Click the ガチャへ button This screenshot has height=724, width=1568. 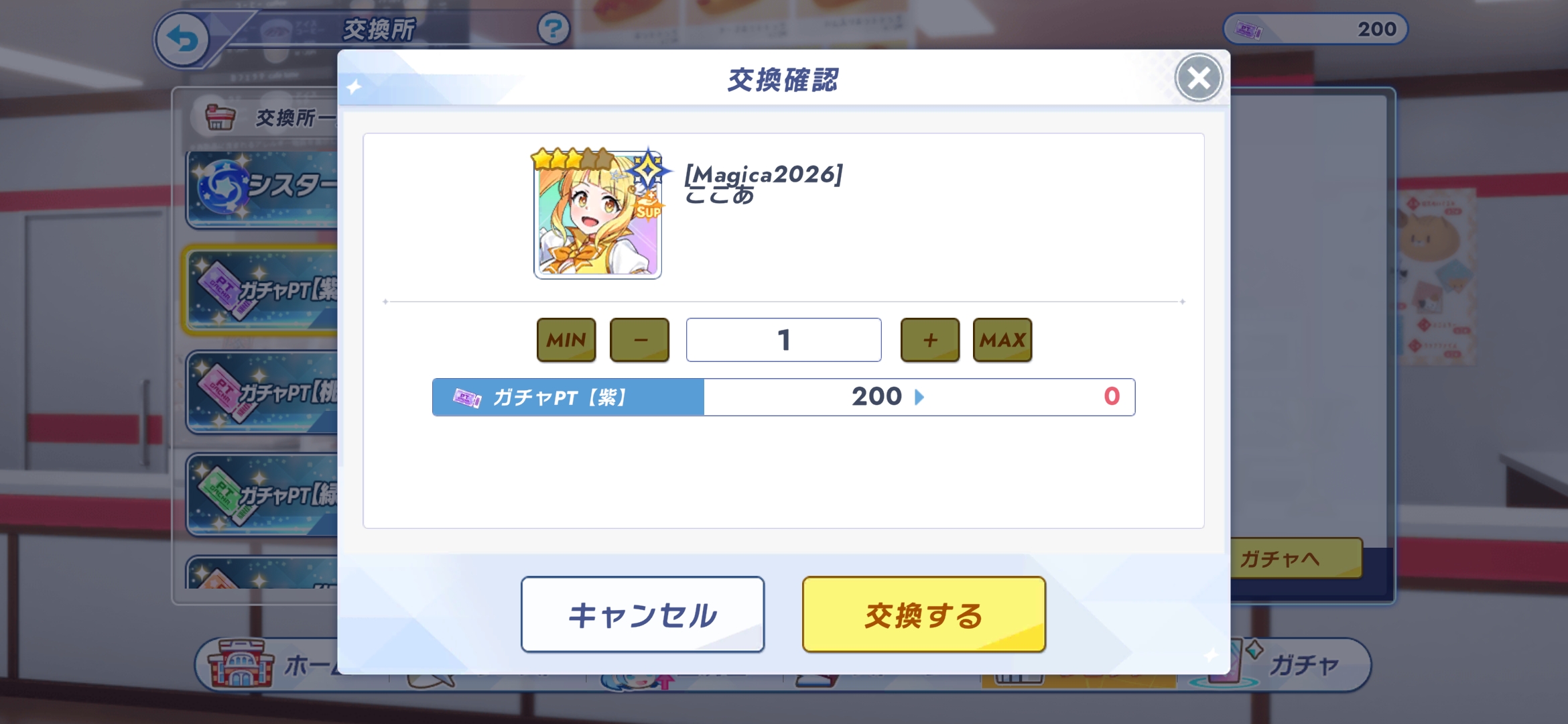(1296, 558)
